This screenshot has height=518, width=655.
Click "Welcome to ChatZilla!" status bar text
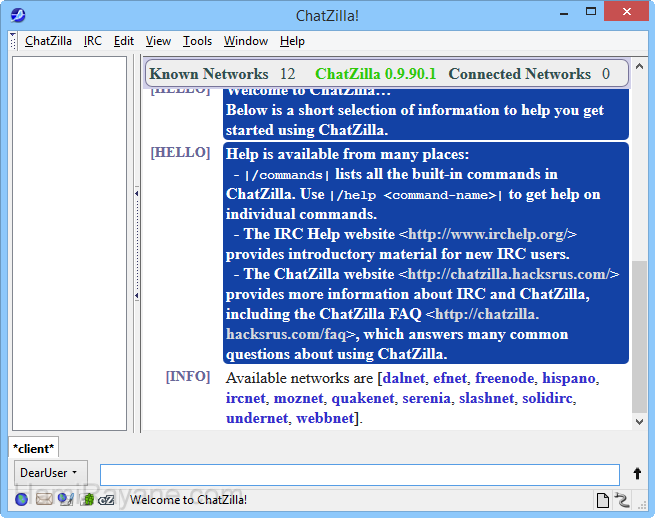click(188, 500)
